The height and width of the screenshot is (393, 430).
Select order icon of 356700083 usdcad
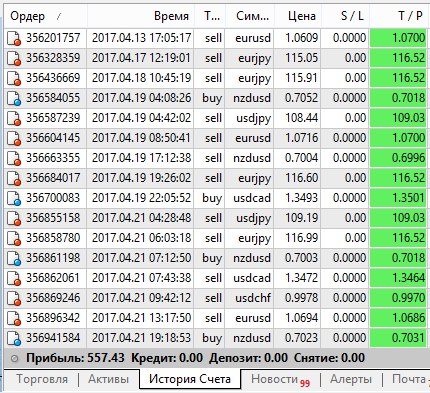14,198
